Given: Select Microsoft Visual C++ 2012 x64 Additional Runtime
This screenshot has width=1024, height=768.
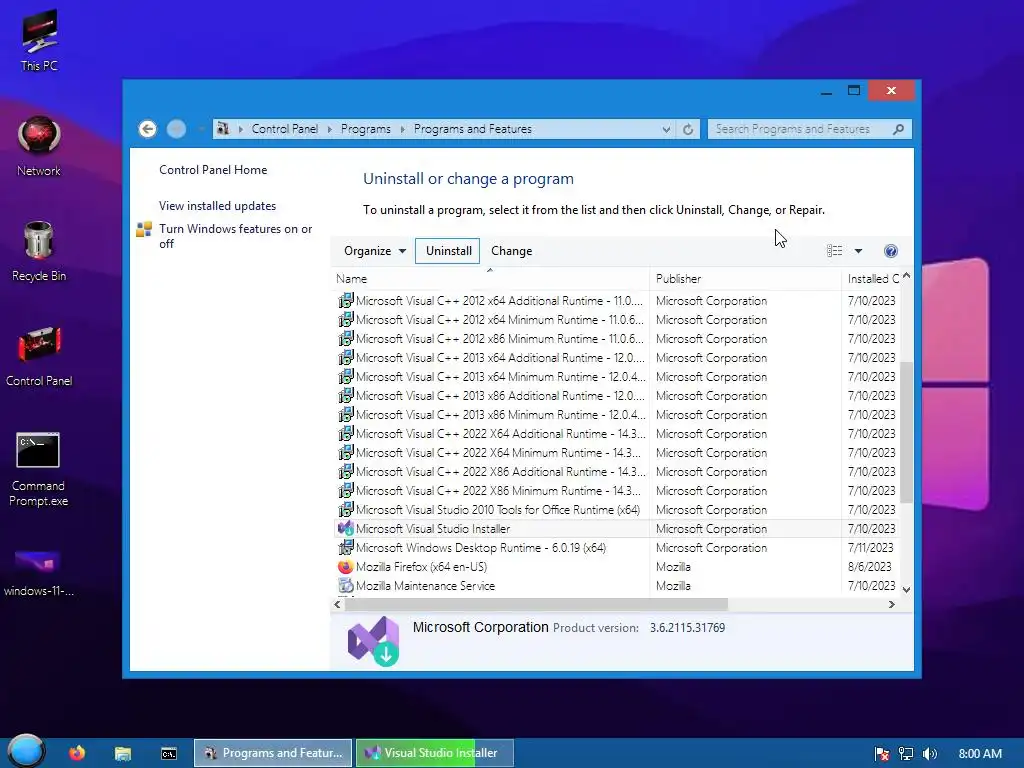Looking at the screenshot, I should pos(616,301).
